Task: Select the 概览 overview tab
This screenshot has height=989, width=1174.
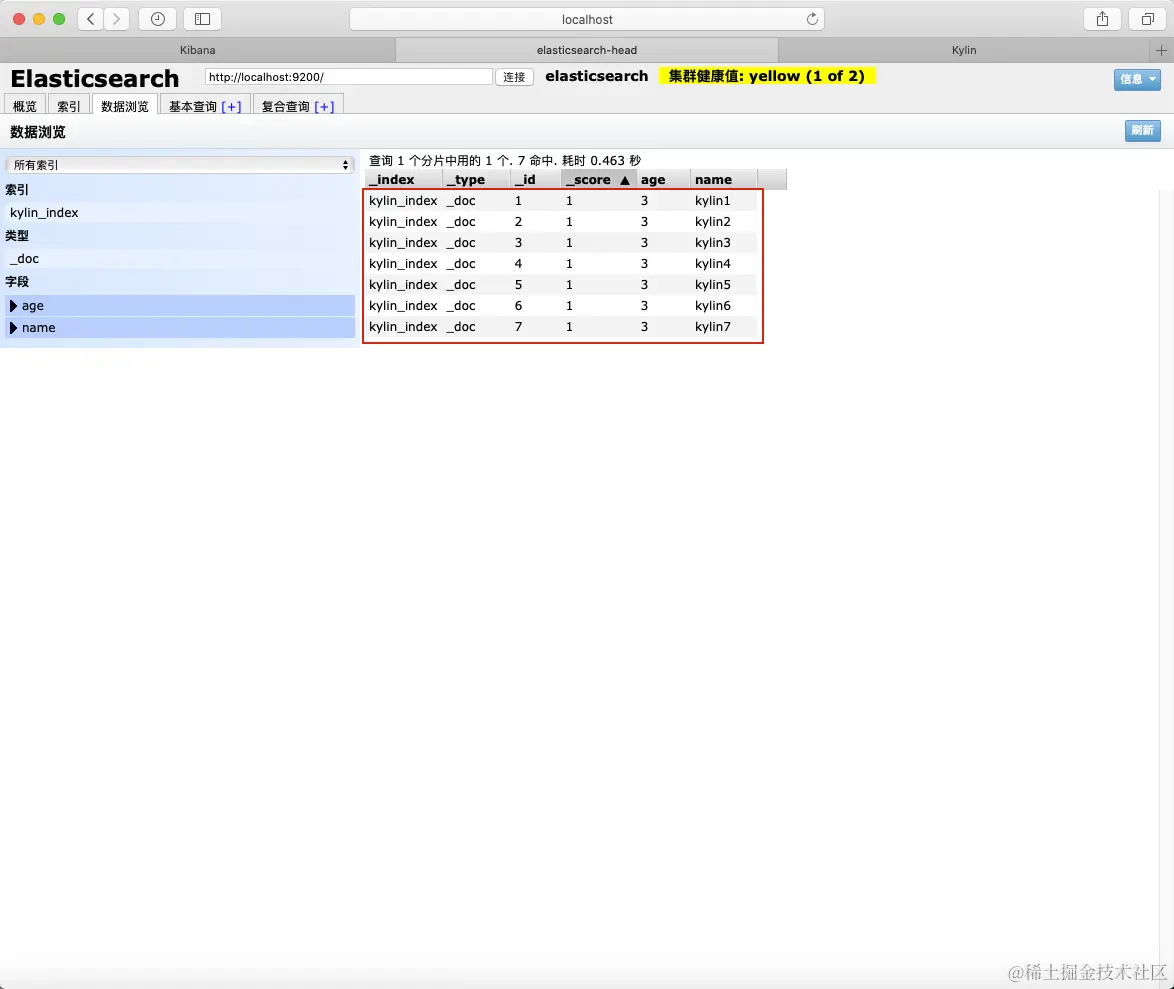Action: [x=24, y=105]
